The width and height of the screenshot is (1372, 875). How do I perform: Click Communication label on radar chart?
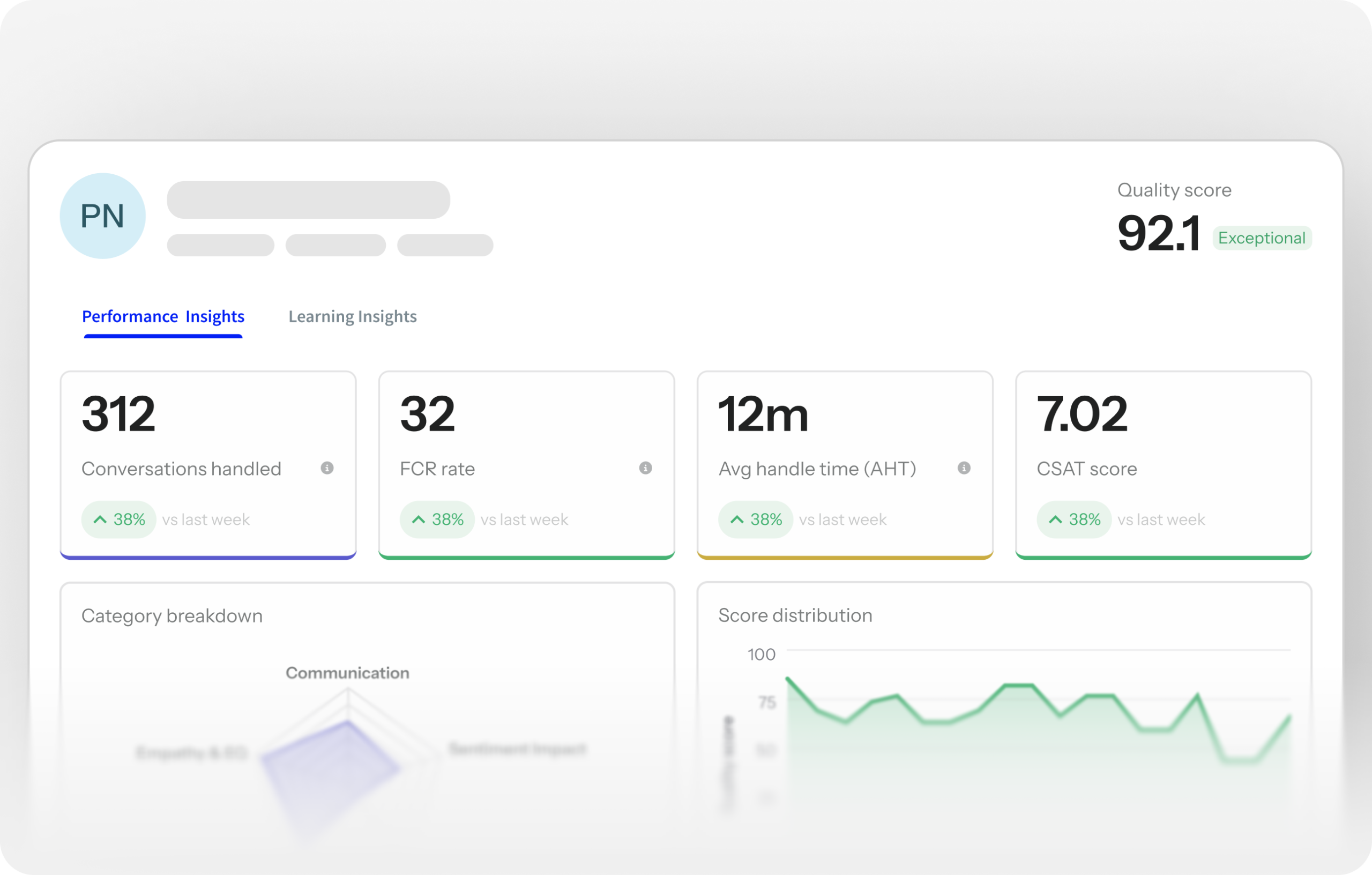coord(347,673)
